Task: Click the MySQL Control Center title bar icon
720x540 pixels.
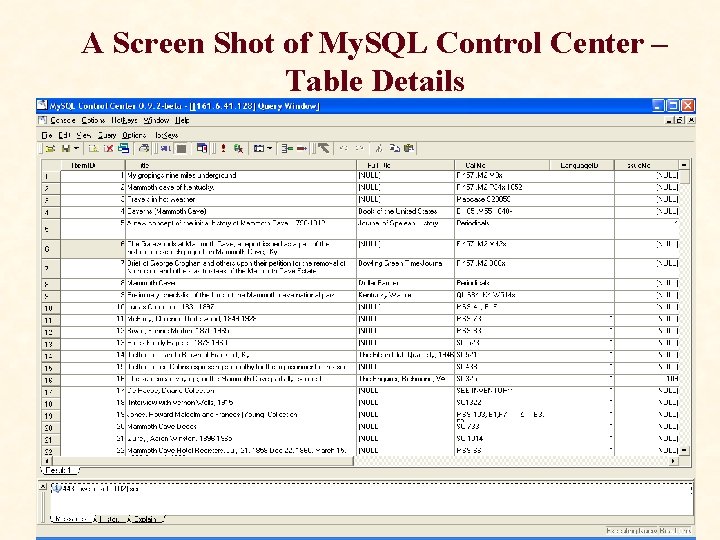Action: pyautogui.click(x=42, y=106)
